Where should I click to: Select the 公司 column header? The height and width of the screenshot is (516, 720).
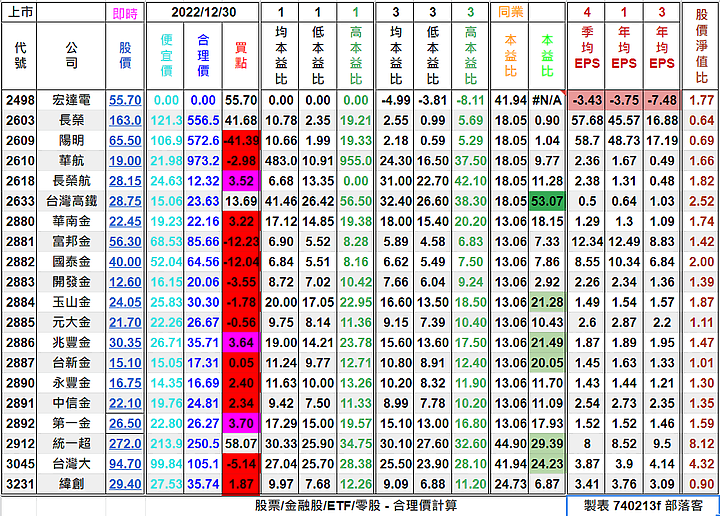(71, 56)
